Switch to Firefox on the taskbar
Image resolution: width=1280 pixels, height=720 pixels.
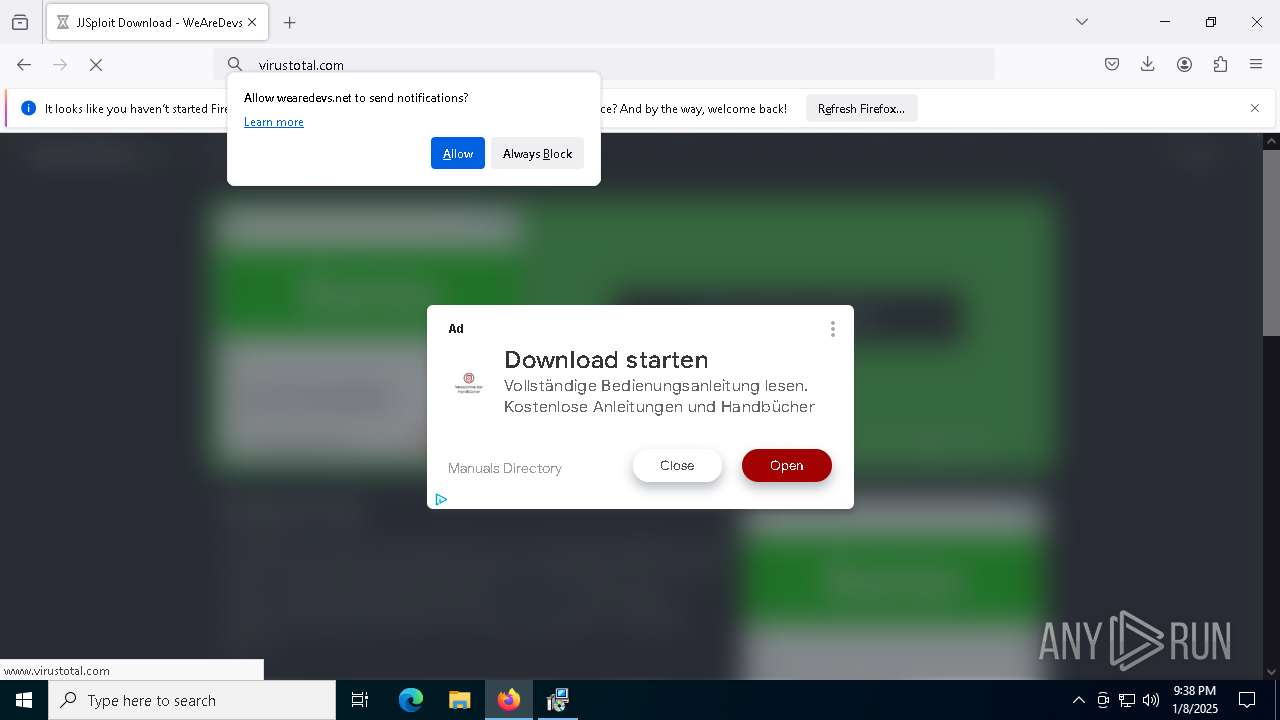tap(509, 700)
